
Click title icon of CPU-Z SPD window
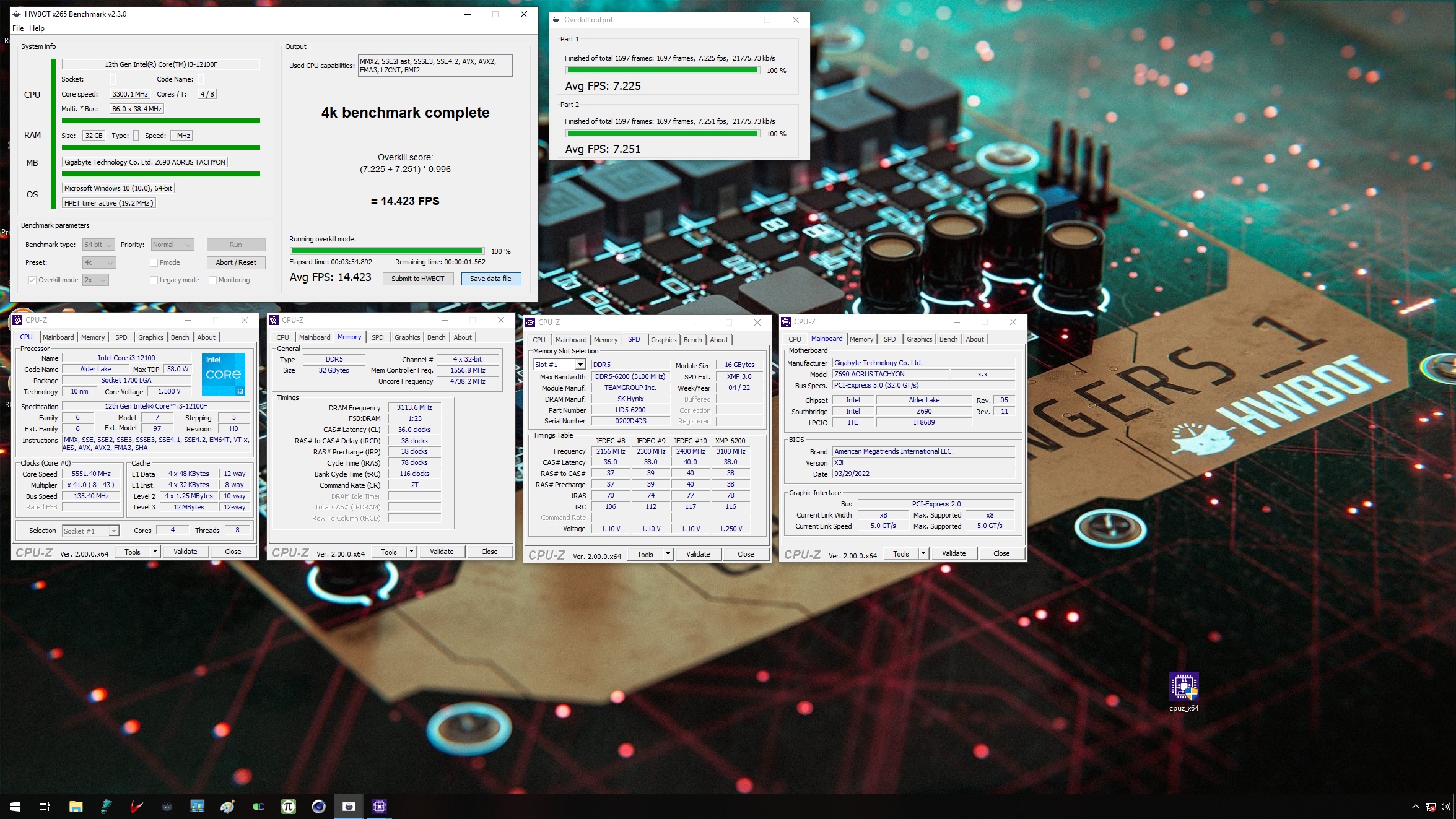(x=530, y=323)
